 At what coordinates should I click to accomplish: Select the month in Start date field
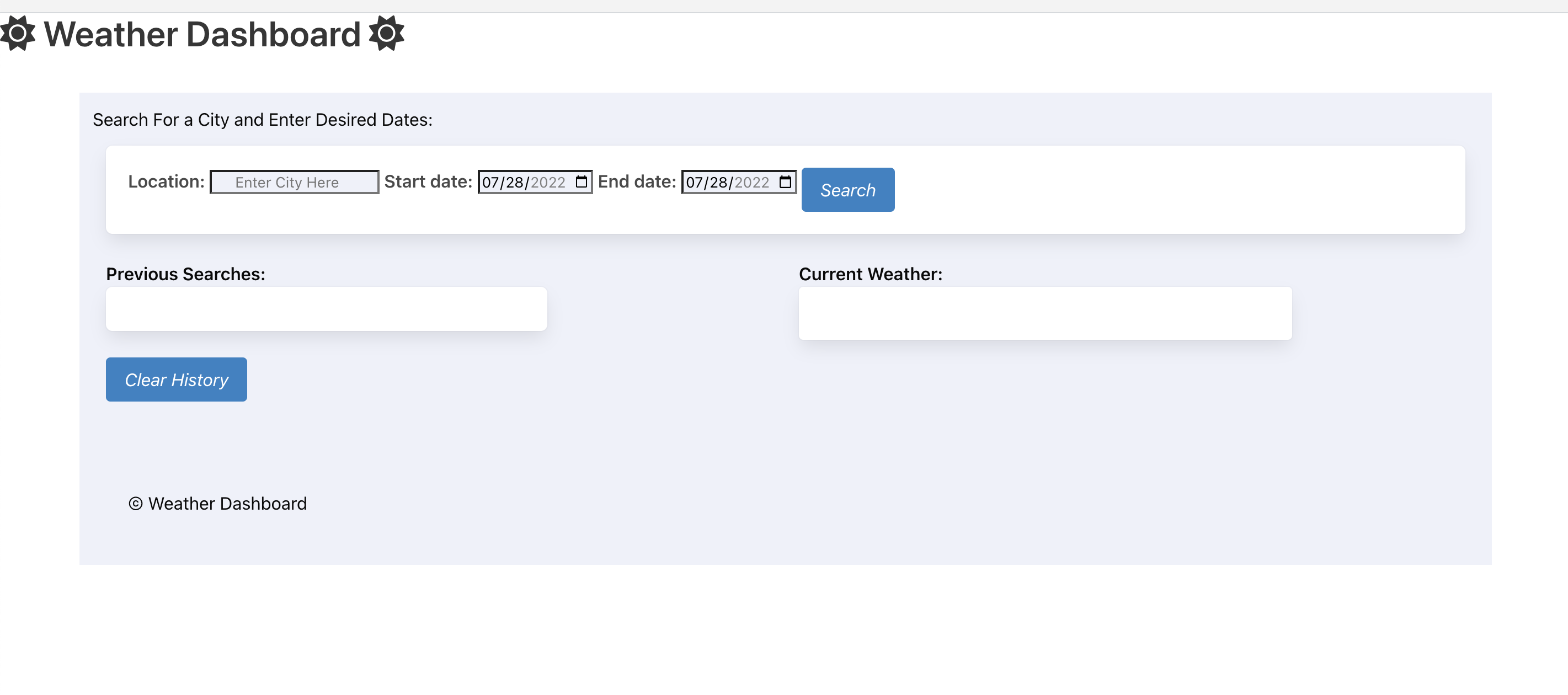[x=490, y=183]
